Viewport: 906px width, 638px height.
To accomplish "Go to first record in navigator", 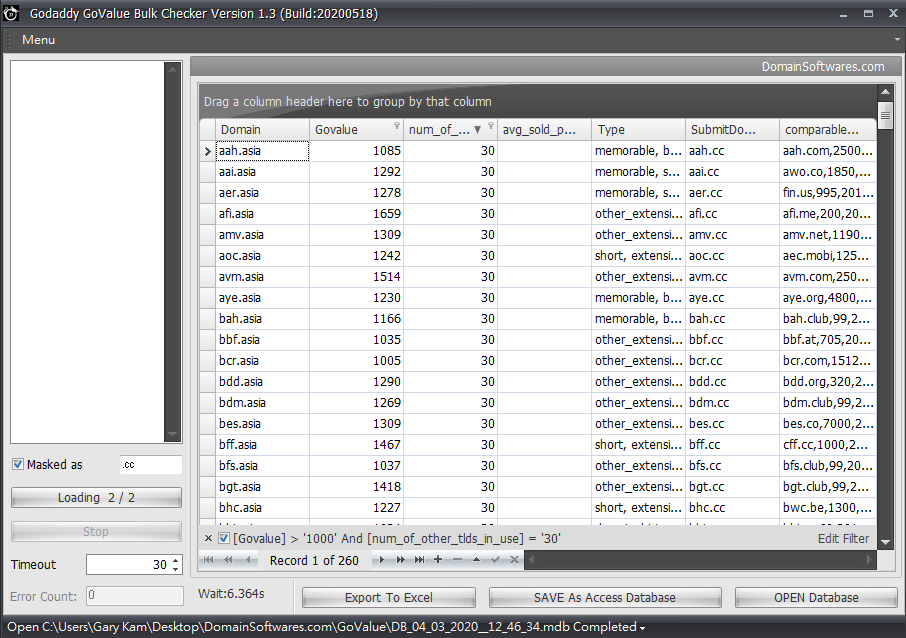I will click(209, 559).
